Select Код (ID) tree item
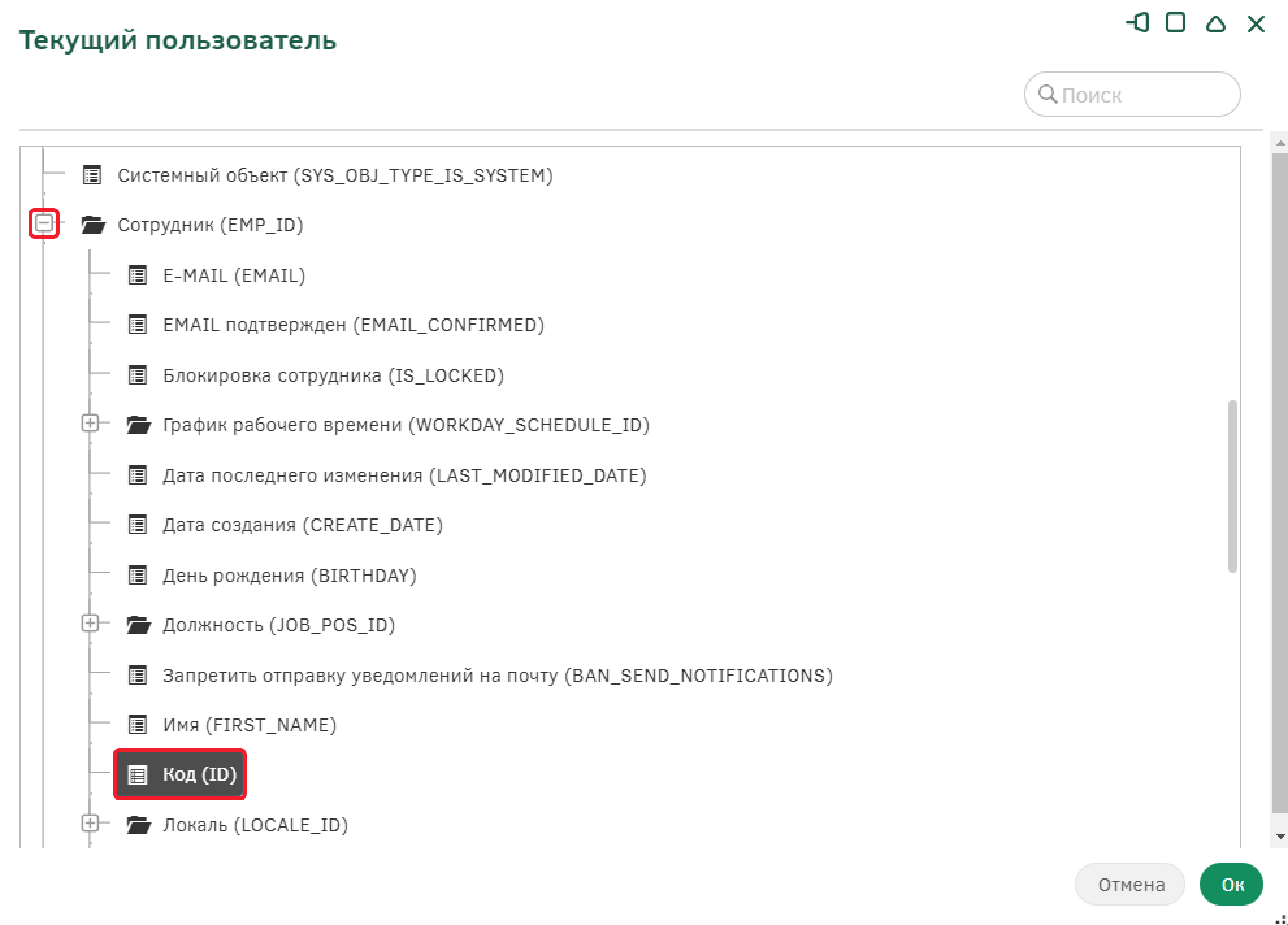1288x925 pixels. pyautogui.click(x=199, y=774)
